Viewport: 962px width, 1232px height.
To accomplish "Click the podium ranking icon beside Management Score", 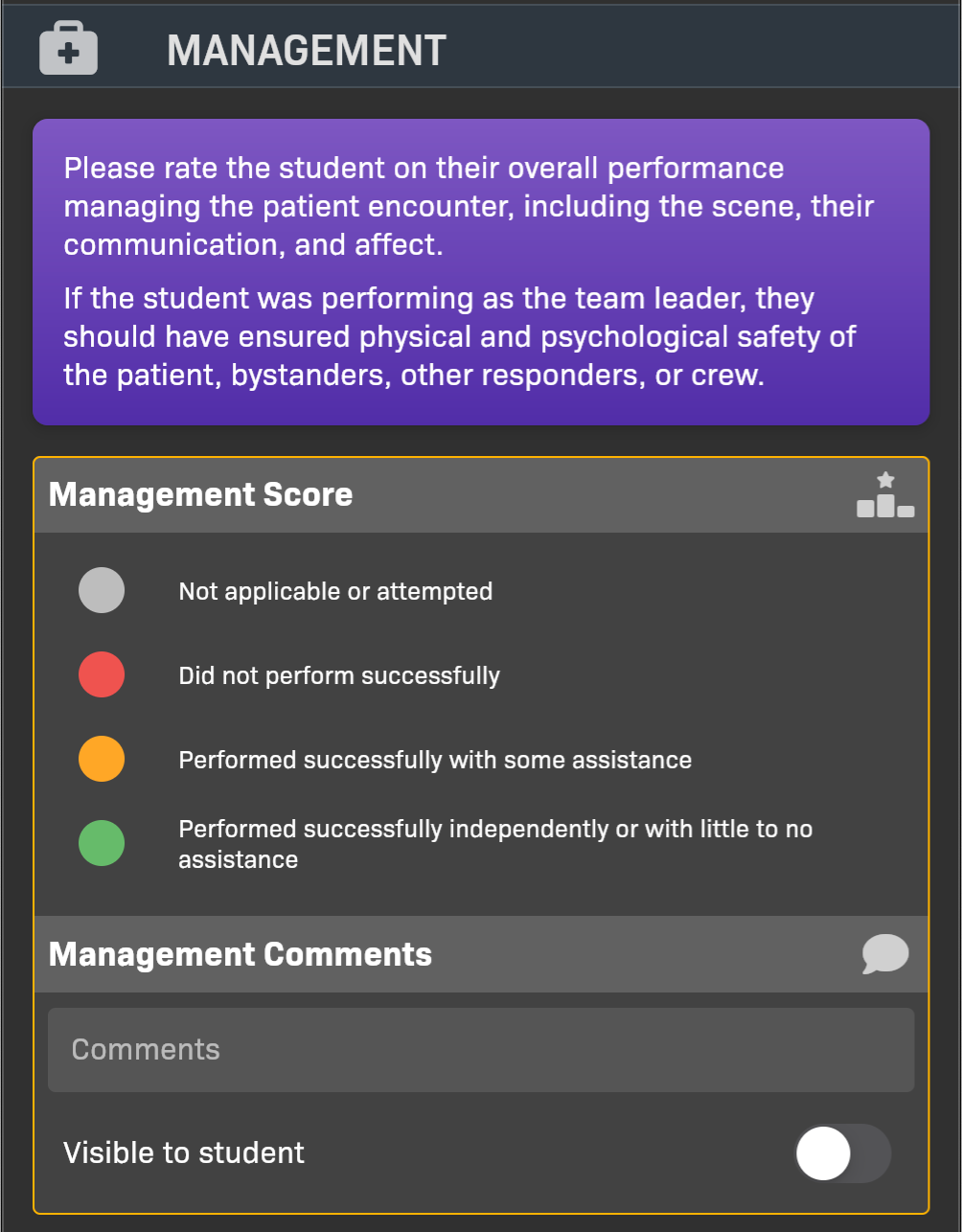I will click(x=885, y=494).
